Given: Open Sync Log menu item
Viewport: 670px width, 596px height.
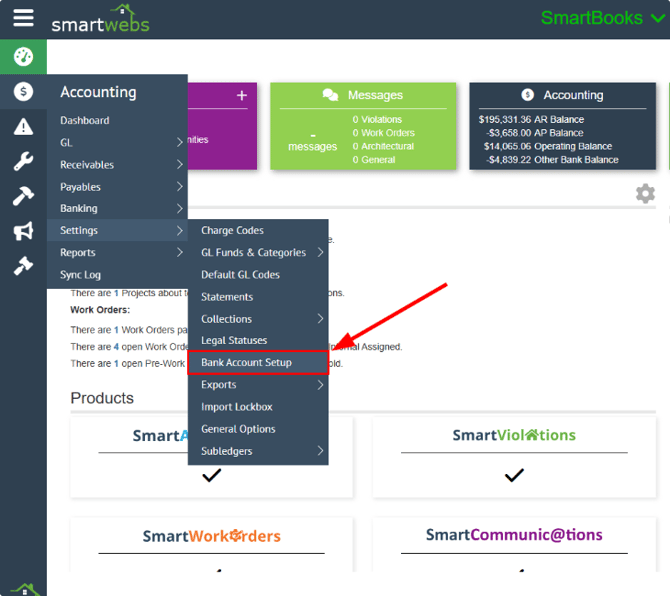Looking at the screenshot, I should (80, 275).
